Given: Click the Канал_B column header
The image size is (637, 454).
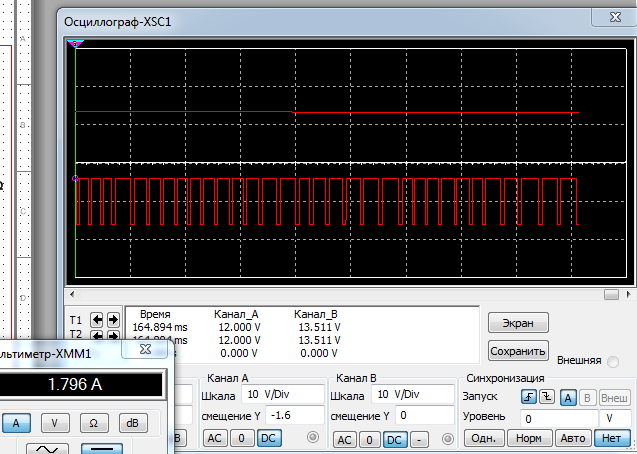Looking at the screenshot, I should click(316, 314).
